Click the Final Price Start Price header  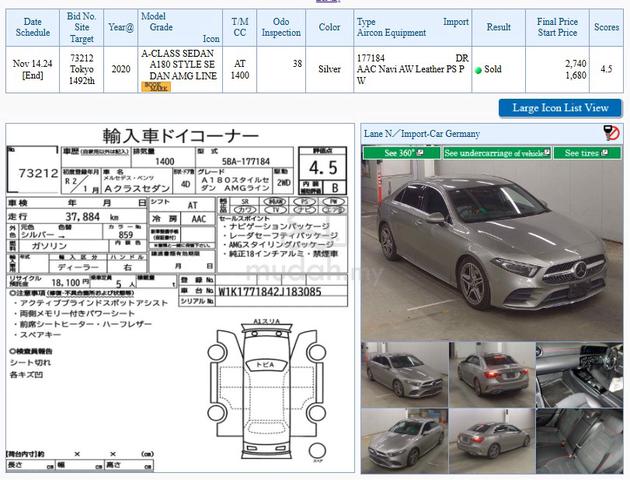(557, 27)
